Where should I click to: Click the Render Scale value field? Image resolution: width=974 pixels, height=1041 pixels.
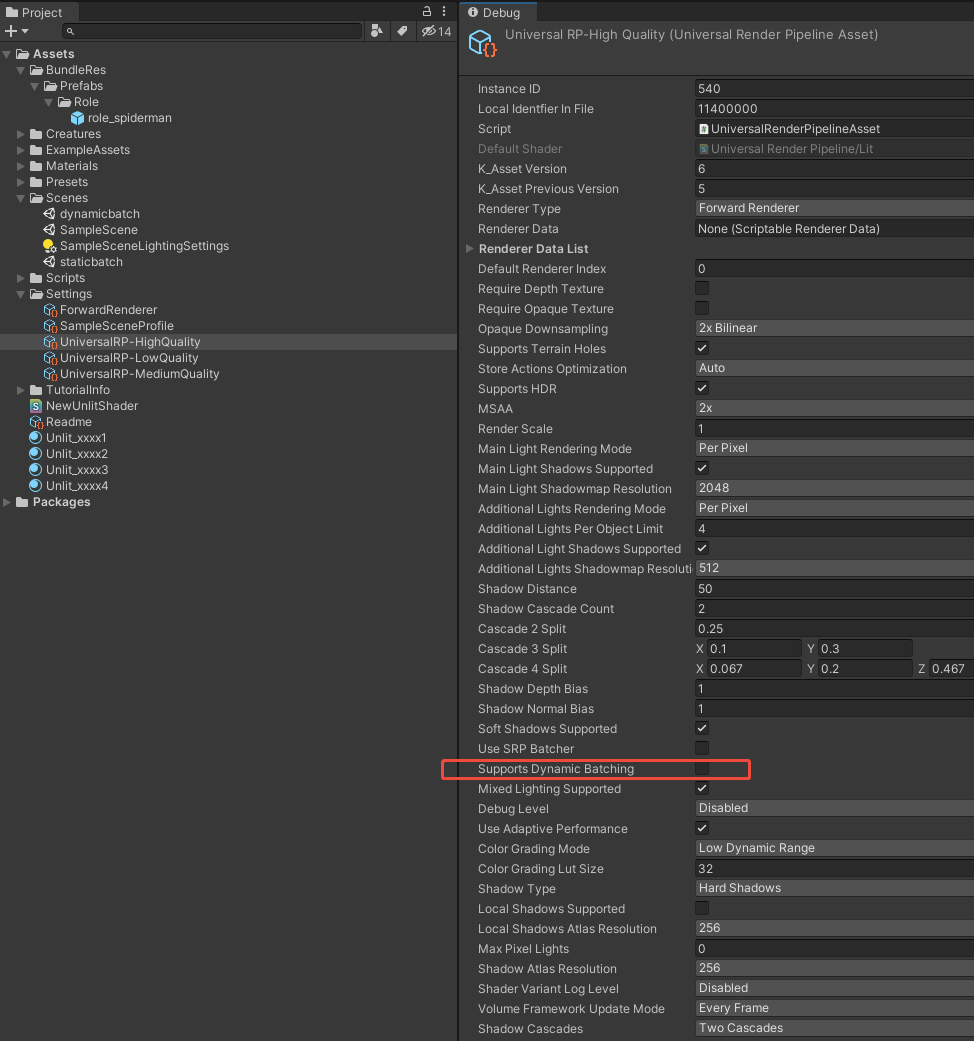coord(834,428)
